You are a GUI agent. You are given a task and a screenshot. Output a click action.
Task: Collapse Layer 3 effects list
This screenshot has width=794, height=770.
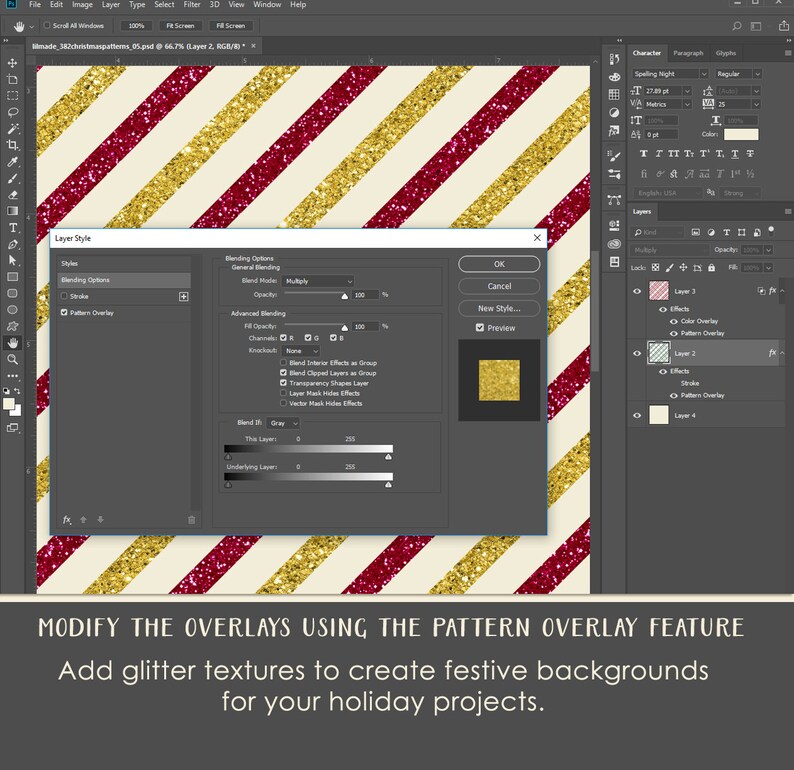pos(782,291)
